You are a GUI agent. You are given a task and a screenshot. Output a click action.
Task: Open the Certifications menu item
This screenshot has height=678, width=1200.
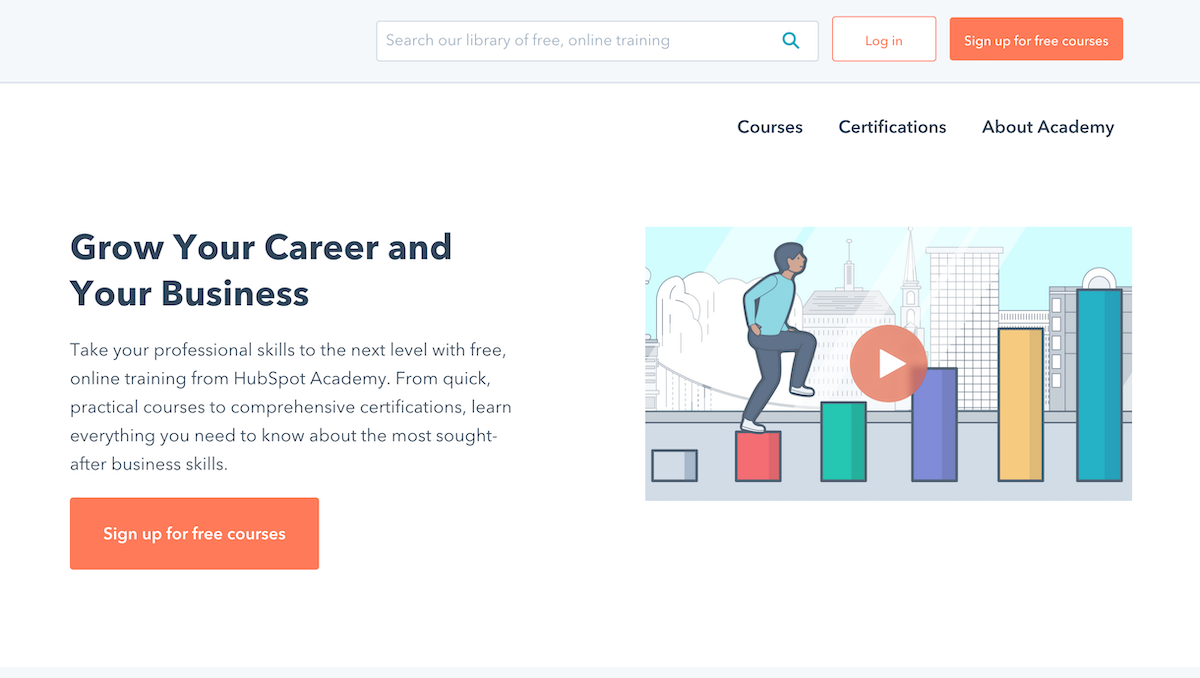pos(892,127)
